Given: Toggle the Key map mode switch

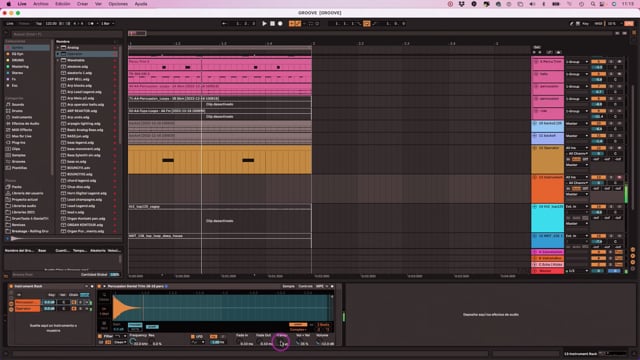Looking at the screenshot, I should 585,24.
